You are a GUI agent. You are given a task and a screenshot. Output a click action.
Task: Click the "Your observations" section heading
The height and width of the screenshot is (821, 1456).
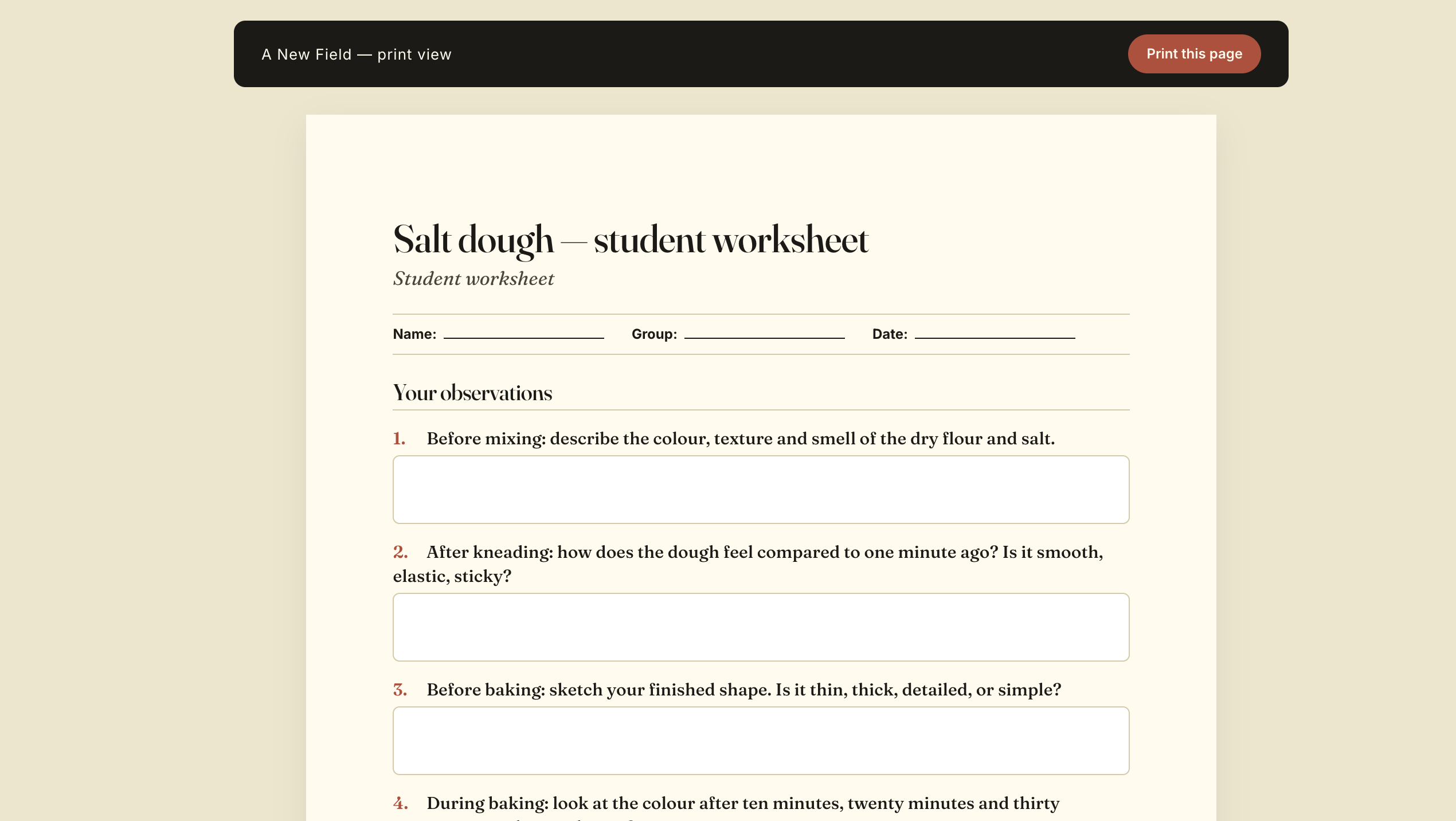coord(472,393)
